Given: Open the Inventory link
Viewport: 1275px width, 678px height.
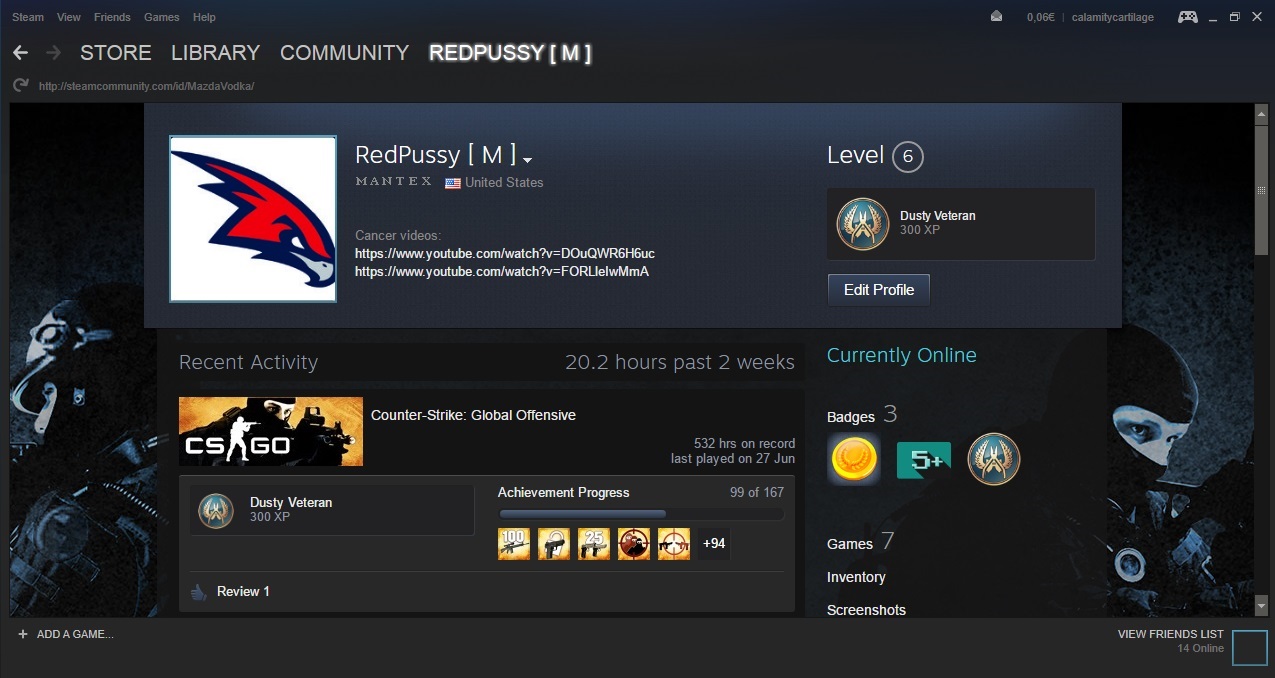Looking at the screenshot, I should (856, 577).
